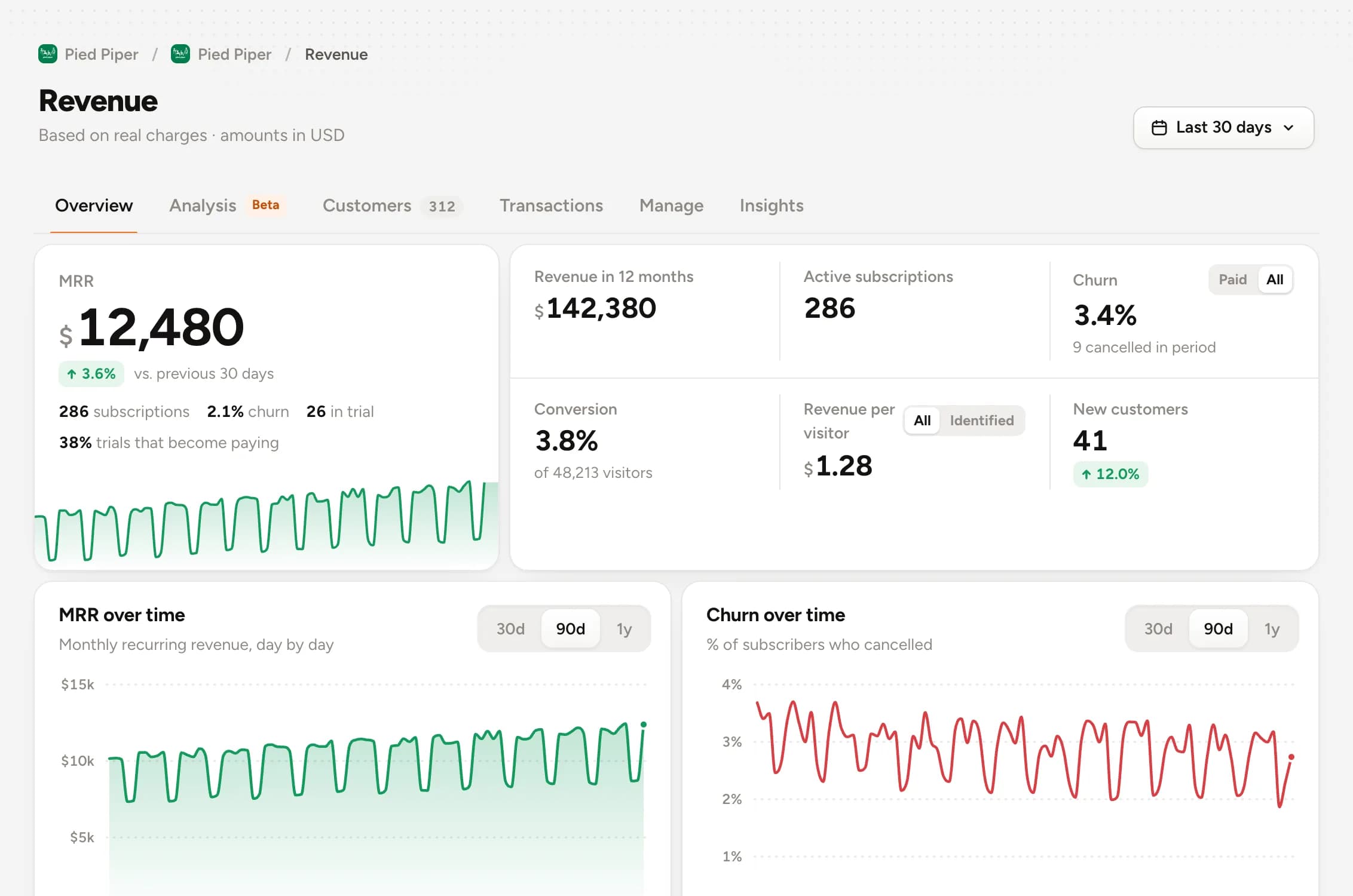Set MRR over time range to 90d
The image size is (1353, 896).
pyautogui.click(x=570, y=629)
